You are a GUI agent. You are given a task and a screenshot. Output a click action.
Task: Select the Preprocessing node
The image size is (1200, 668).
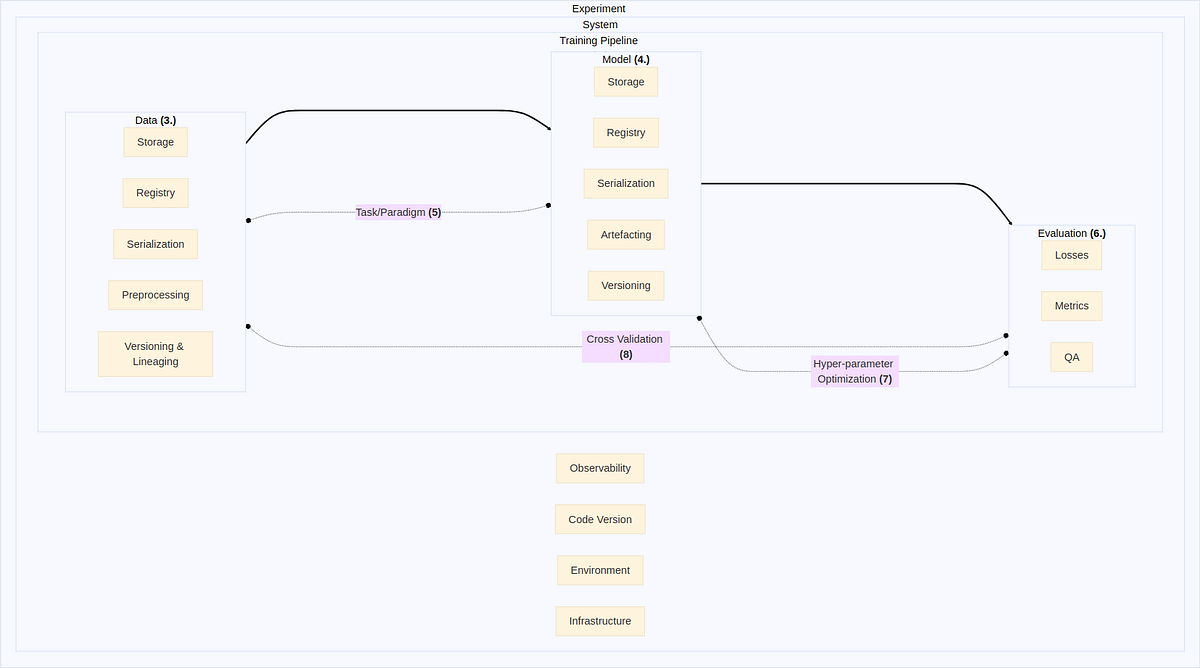click(155, 294)
